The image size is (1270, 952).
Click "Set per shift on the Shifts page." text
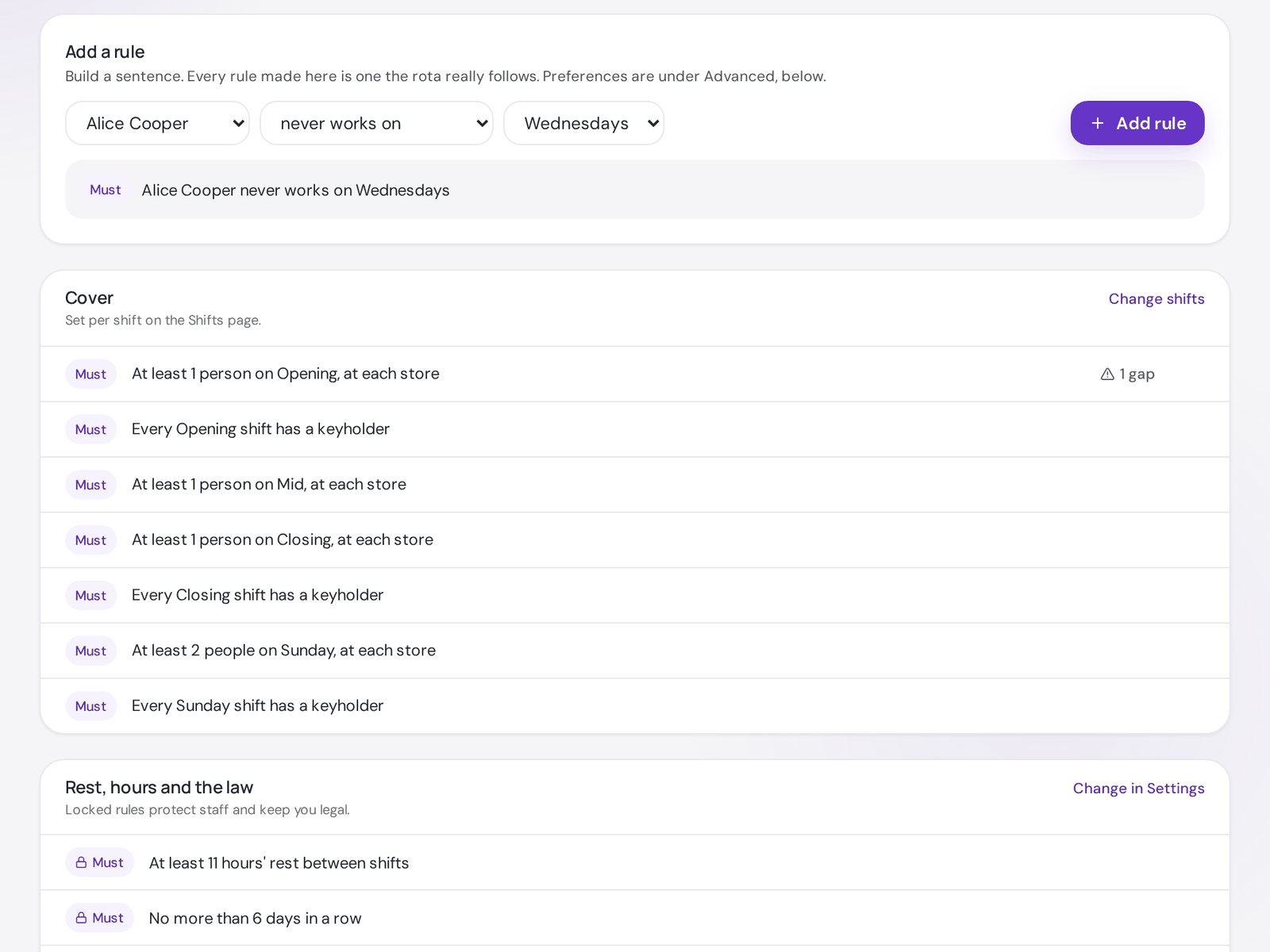pos(163,321)
